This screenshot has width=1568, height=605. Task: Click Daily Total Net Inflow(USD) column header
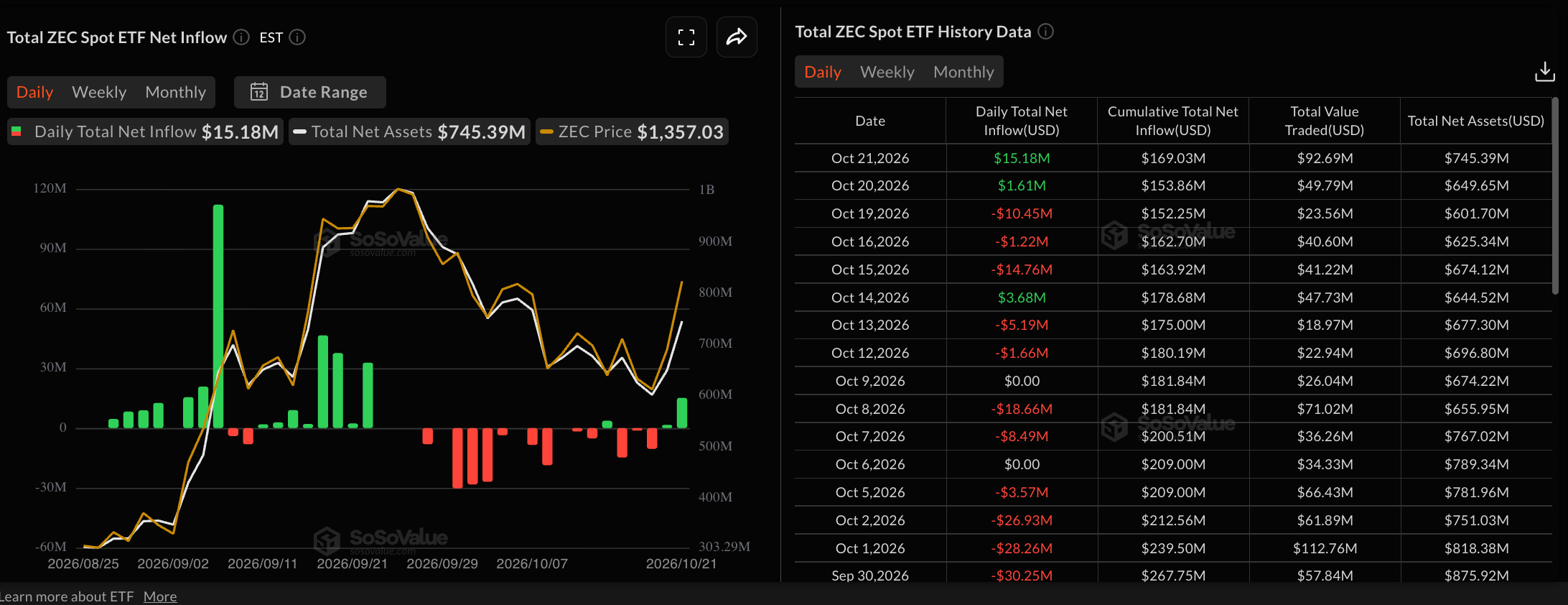coord(1022,121)
